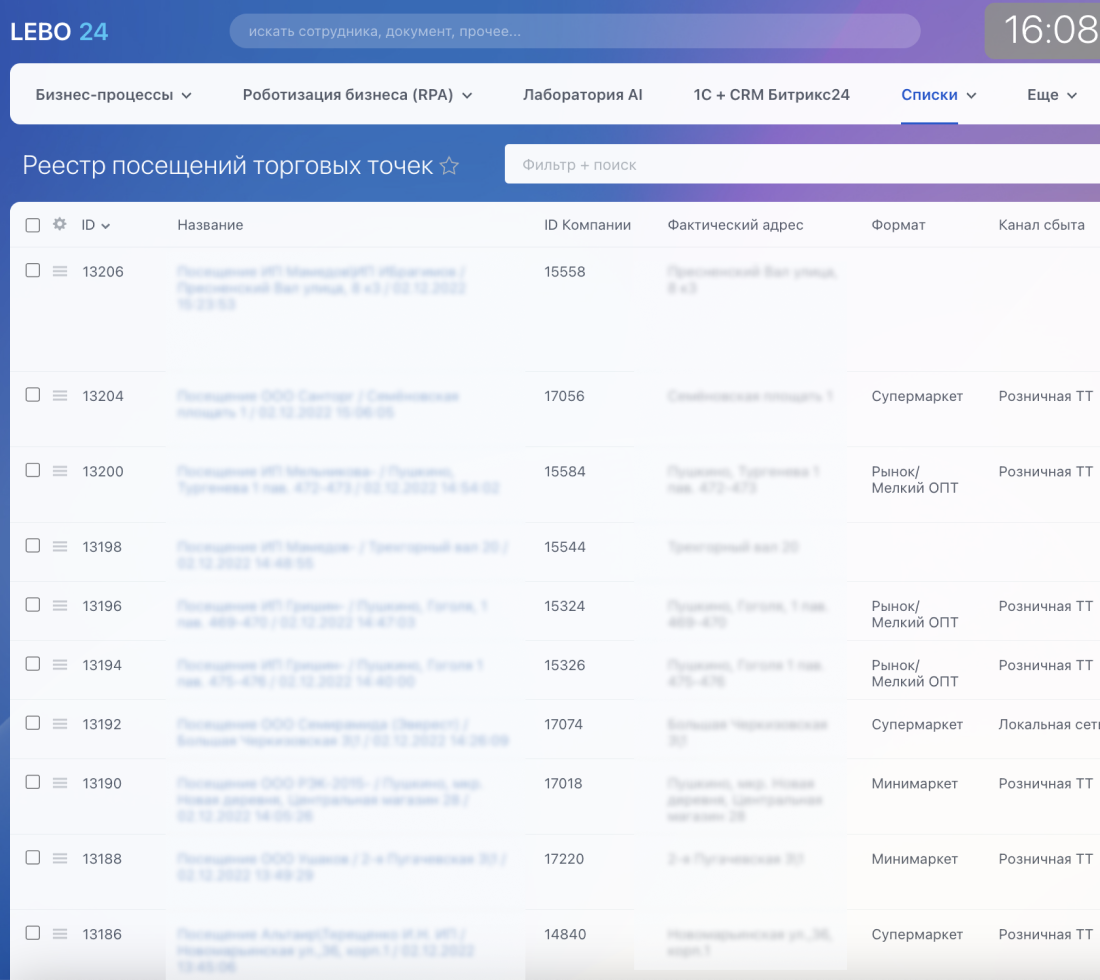Expand the Бизнес-процессы dropdown menu
This screenshot has width=1100, height=980.
[x=113, y=95]
